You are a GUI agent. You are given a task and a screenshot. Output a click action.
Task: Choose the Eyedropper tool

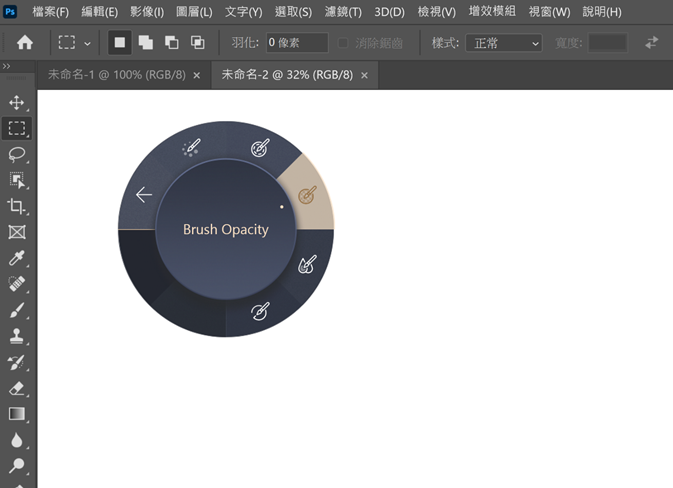[17, 258]
